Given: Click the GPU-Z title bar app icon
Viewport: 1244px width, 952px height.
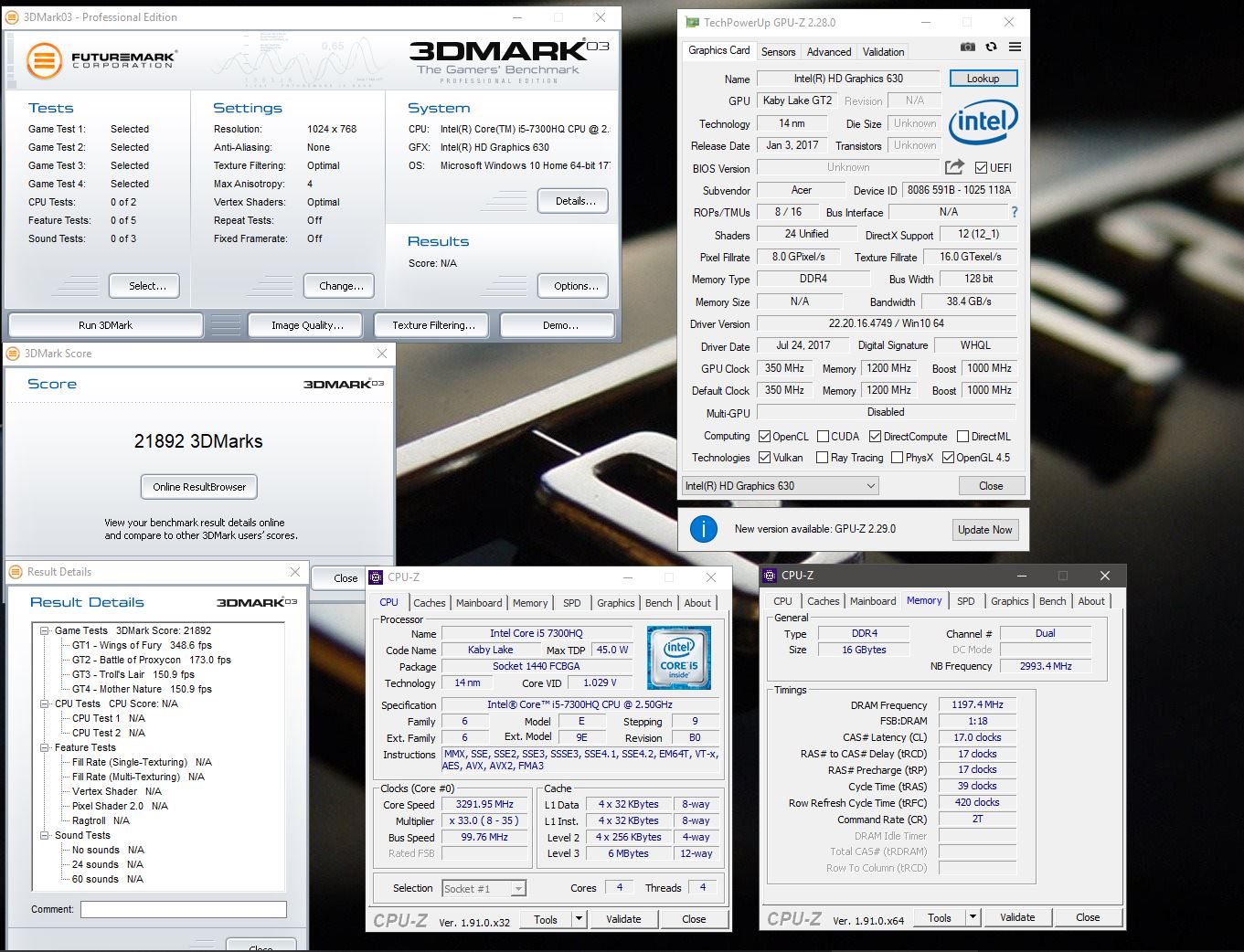Looking at the screenshot, I should coord(693,22).
